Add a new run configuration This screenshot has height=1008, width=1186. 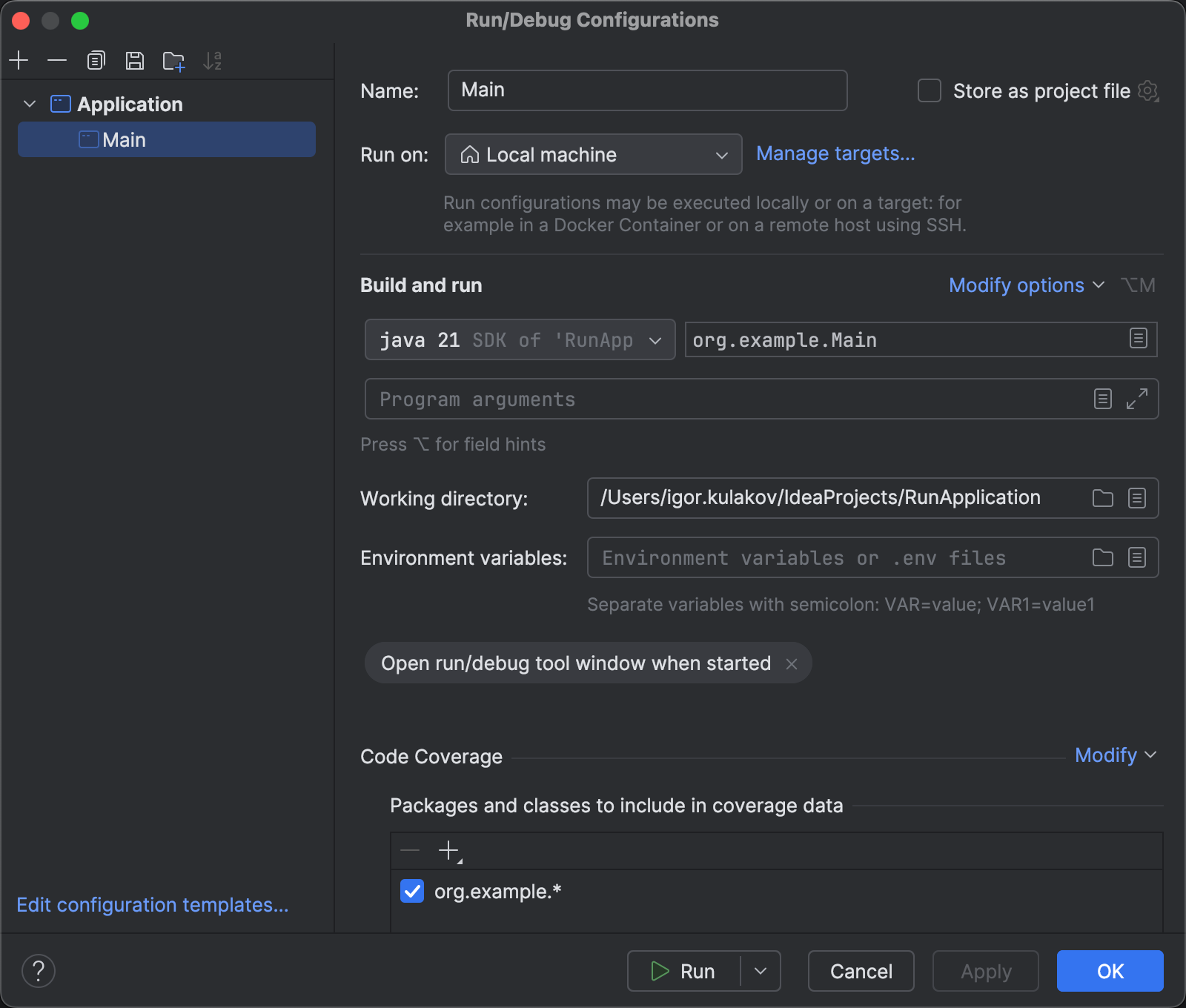[19, 60]
